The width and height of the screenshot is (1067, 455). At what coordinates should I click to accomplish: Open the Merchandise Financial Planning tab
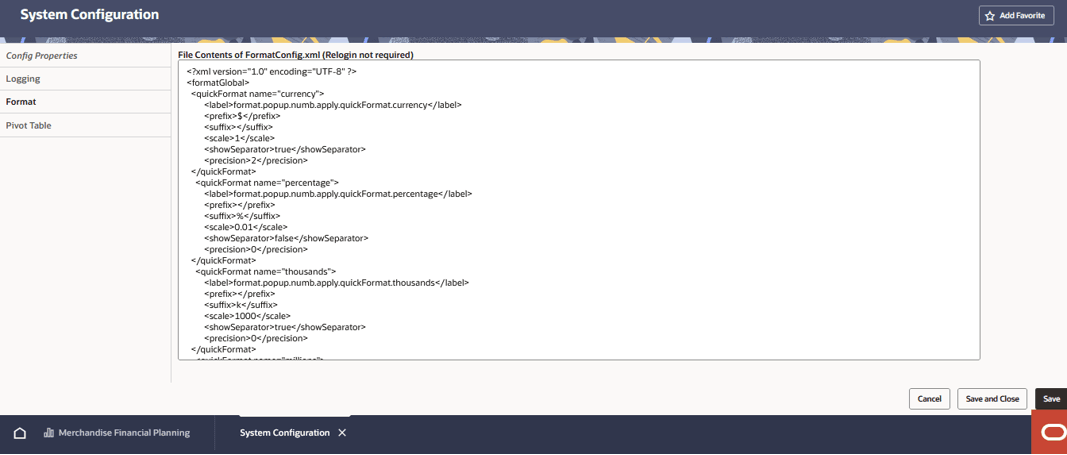tap(117, 433)
